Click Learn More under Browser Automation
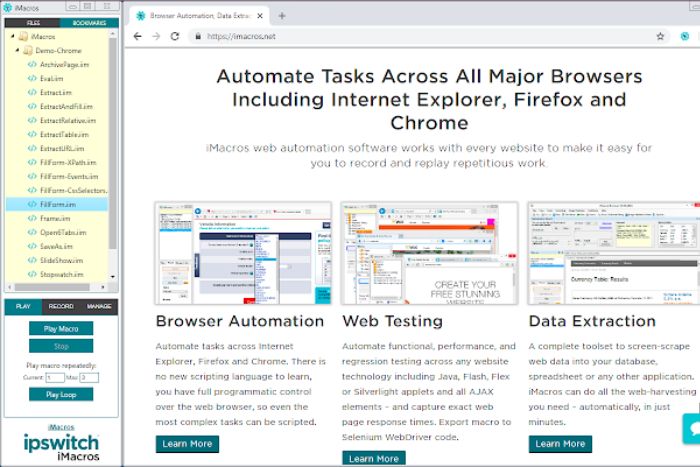Viewport: 700px width, 467px height. click(187, 443)
